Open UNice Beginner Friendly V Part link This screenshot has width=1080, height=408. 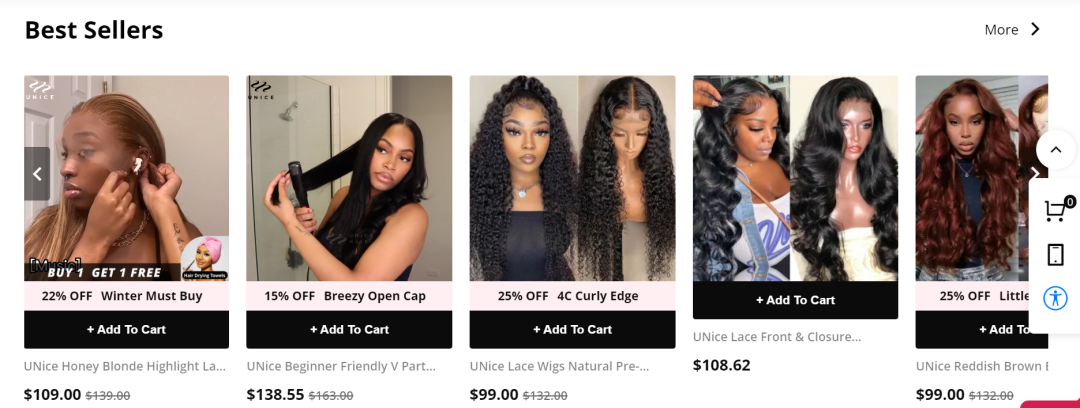point(341,366)
